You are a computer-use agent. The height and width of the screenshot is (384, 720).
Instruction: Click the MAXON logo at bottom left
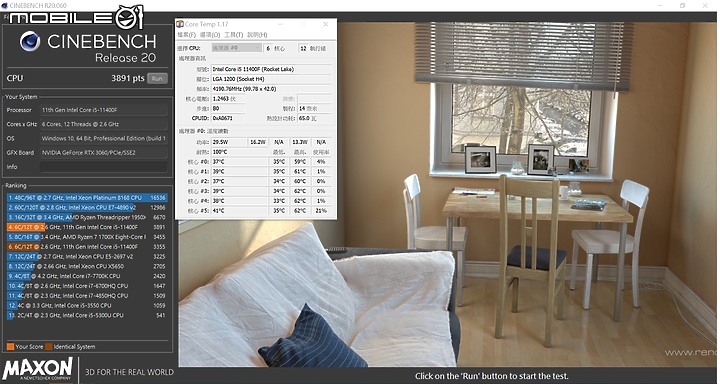tap(38, 369)
